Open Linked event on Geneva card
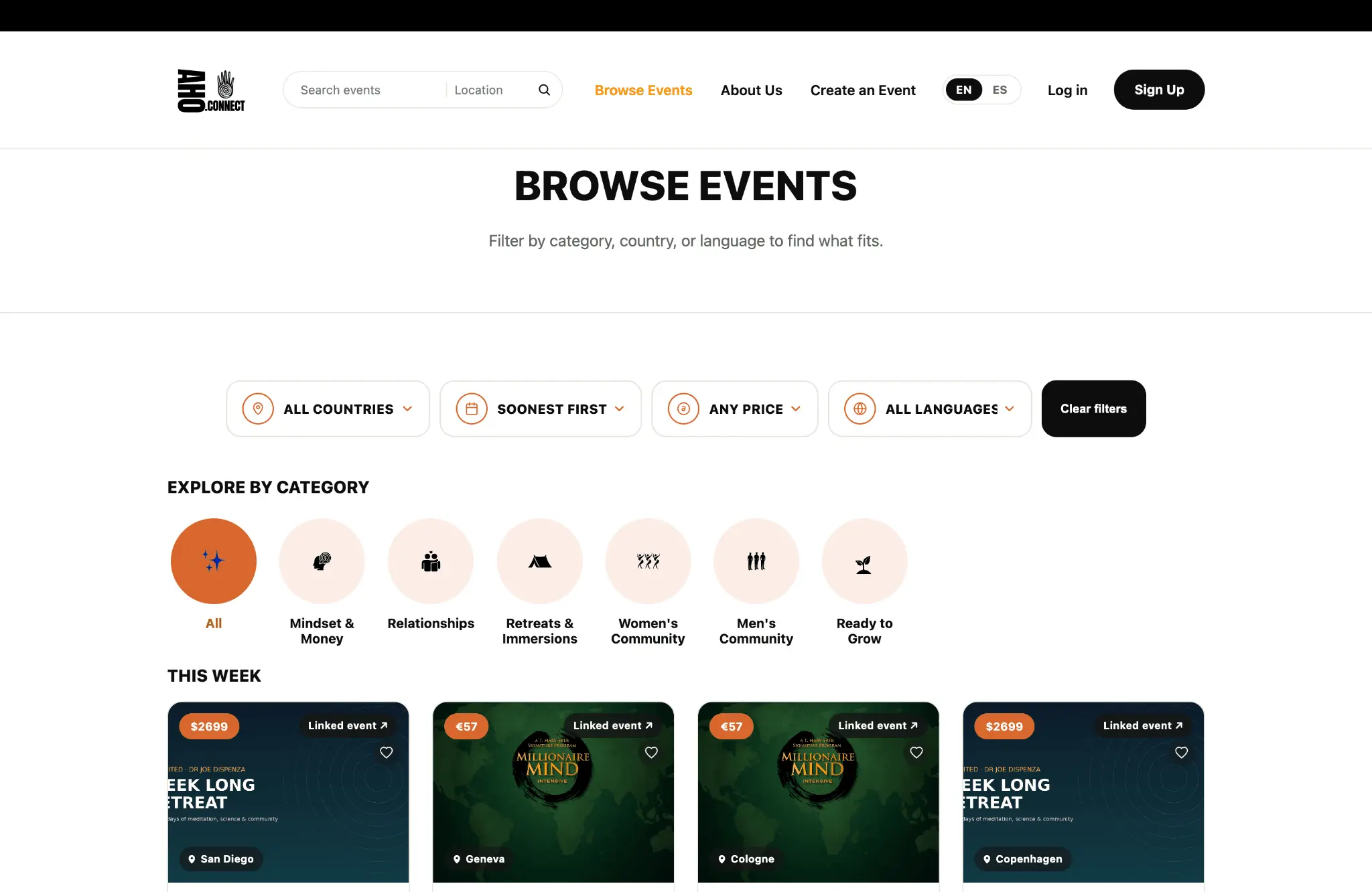The width and height of the screenshot is (1372, 892). coord(613,726)
